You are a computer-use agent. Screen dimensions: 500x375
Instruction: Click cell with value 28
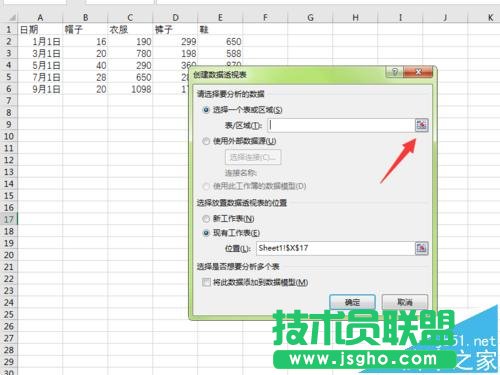(x=85, y=77)
